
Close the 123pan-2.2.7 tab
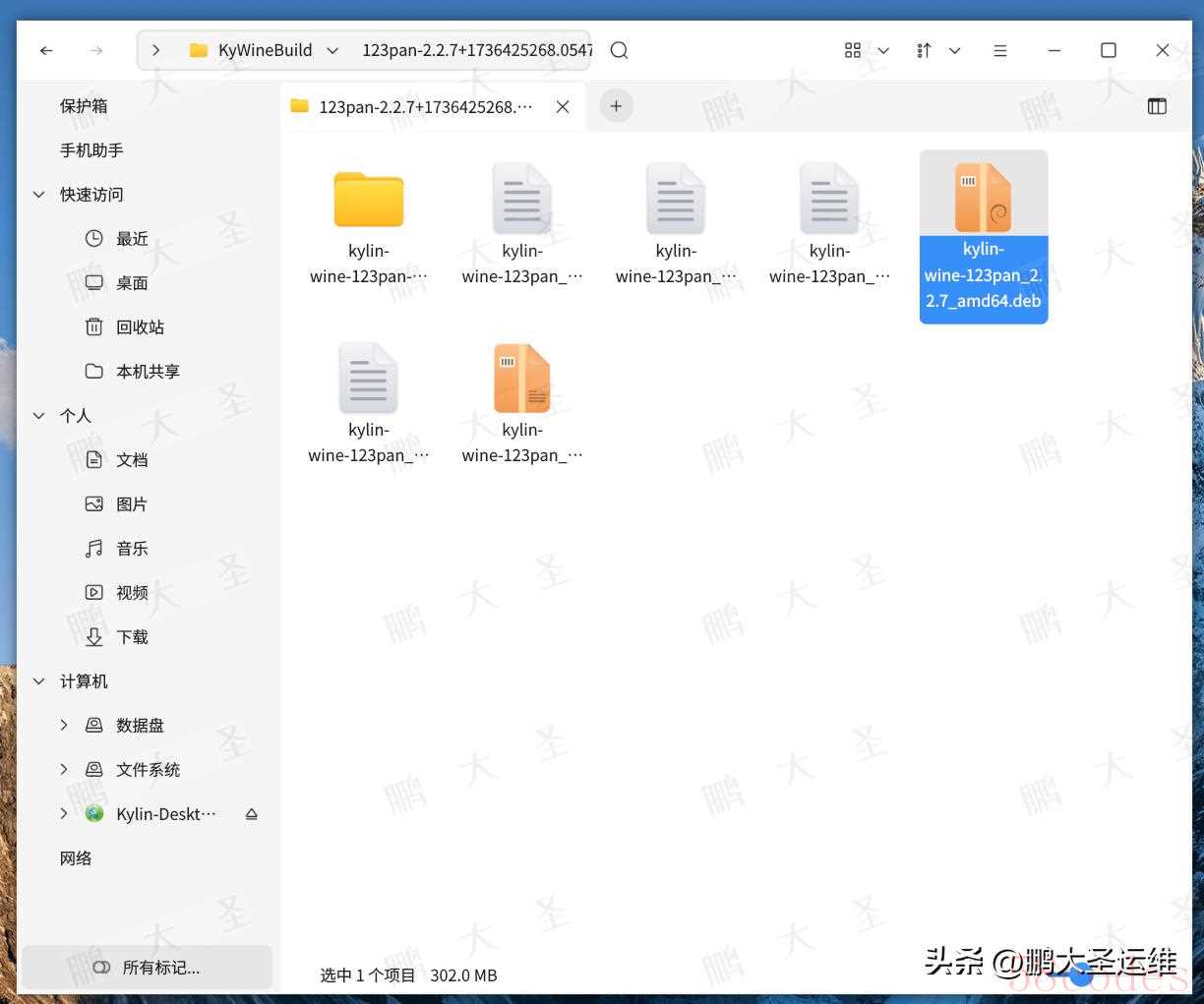coord(563,106)
